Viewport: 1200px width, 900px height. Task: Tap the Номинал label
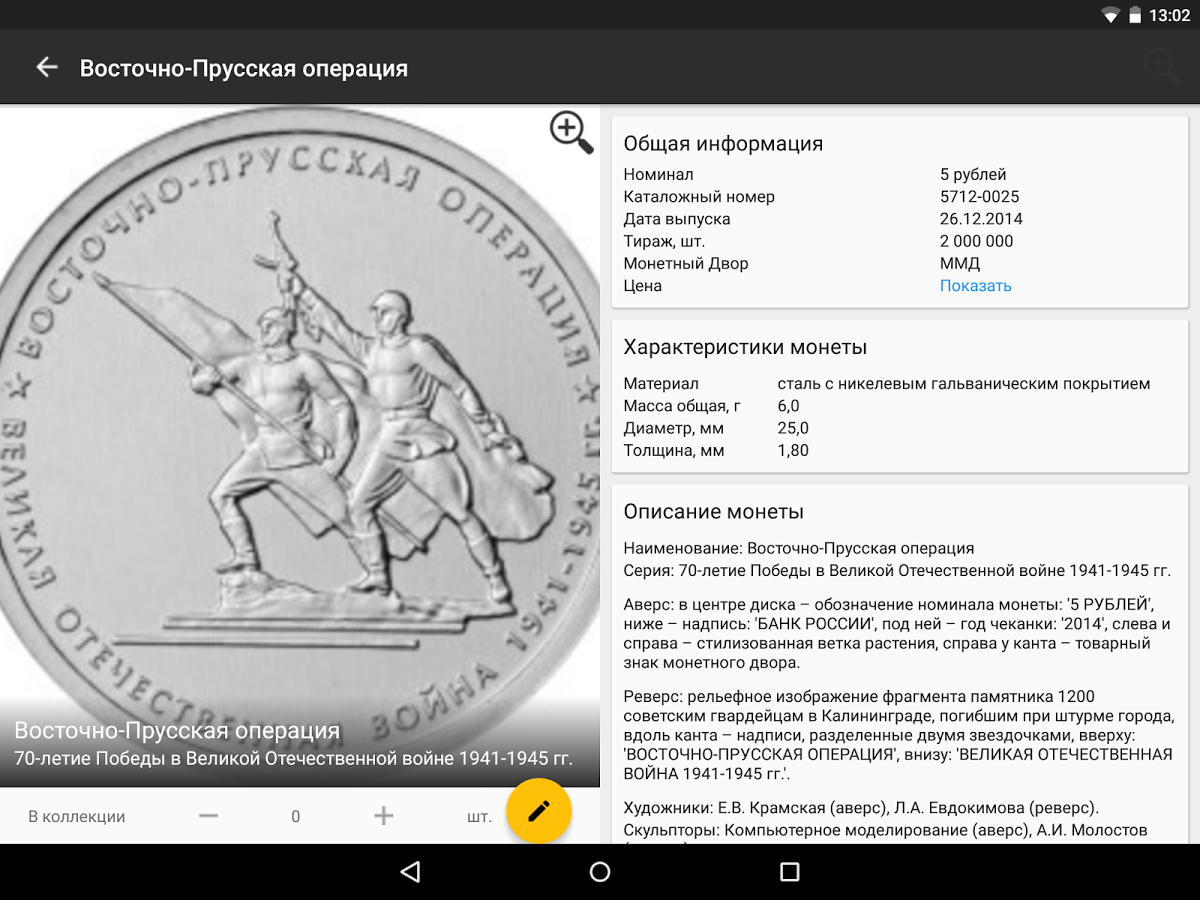coord(658,174)
